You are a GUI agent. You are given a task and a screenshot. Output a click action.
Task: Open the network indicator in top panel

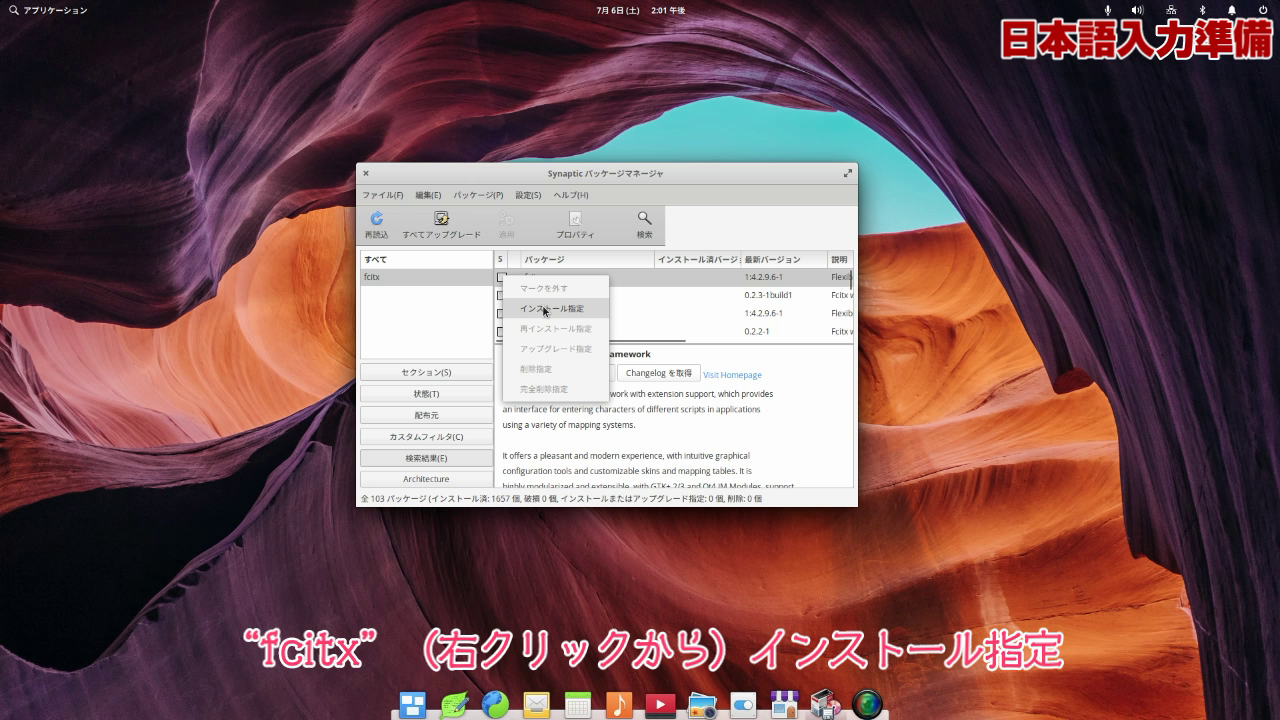(1171, 10)
